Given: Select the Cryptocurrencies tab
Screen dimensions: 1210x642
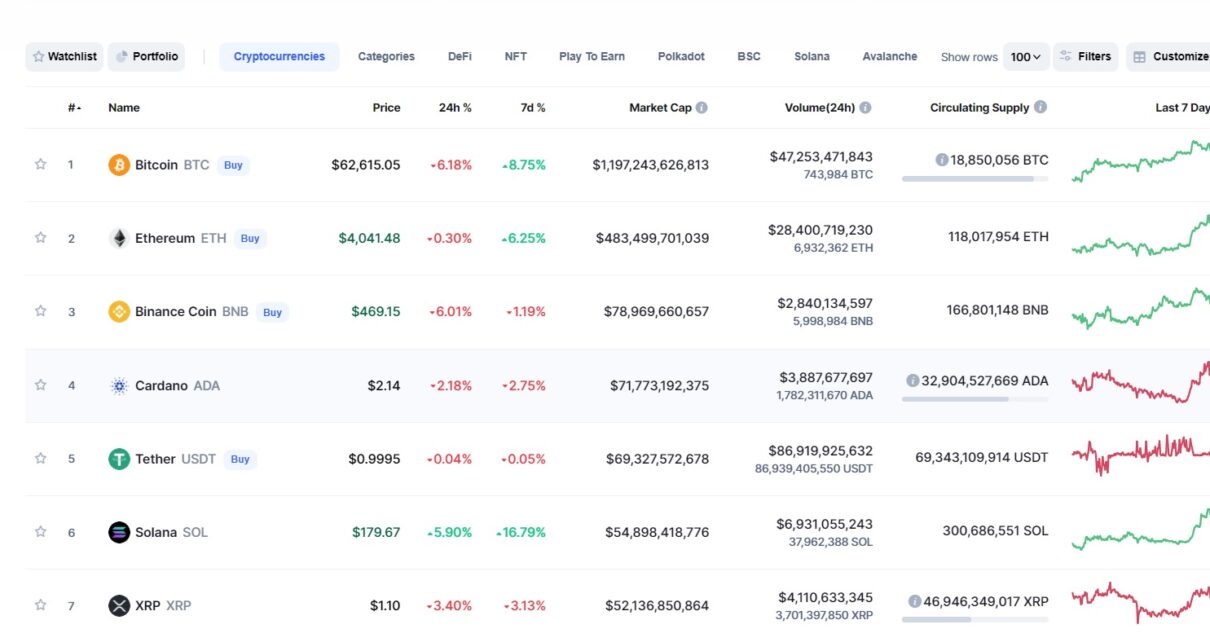Looking at the screenshot, I should click(x=279, y=57).
